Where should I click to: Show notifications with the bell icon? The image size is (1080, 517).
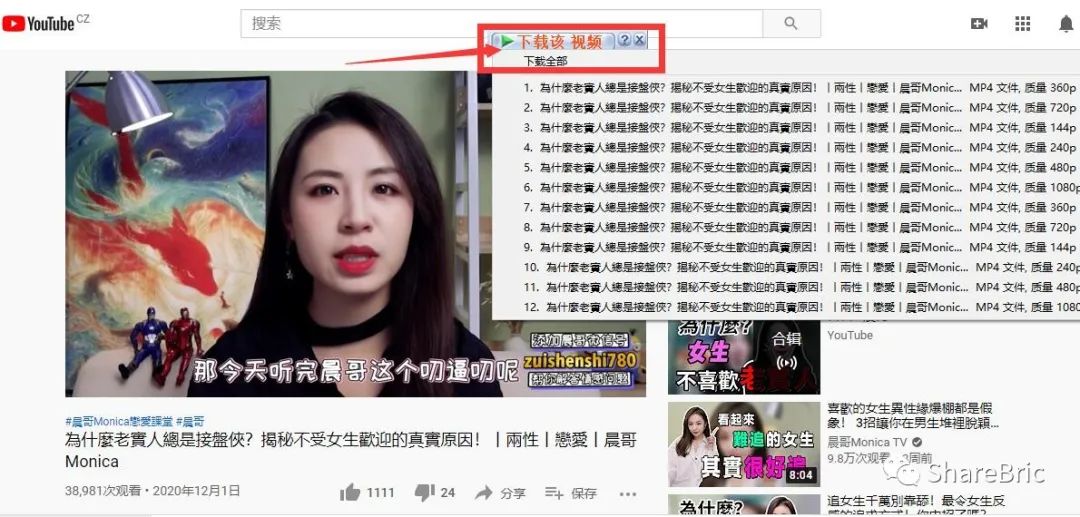point(1066,24)
